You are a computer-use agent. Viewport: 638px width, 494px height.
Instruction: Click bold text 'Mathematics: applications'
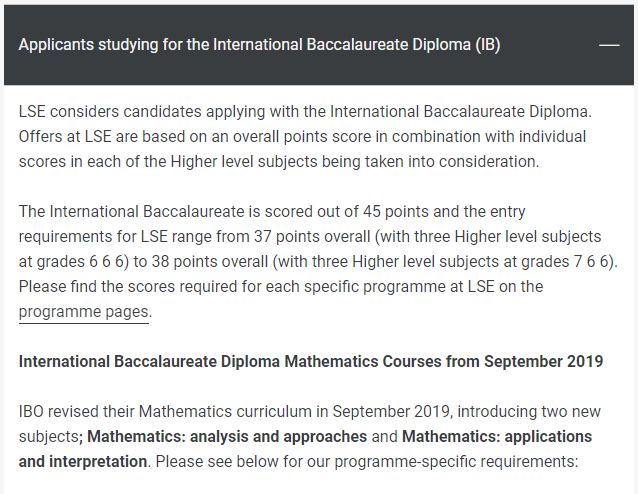pyautogui.click(x=497, y=437)
